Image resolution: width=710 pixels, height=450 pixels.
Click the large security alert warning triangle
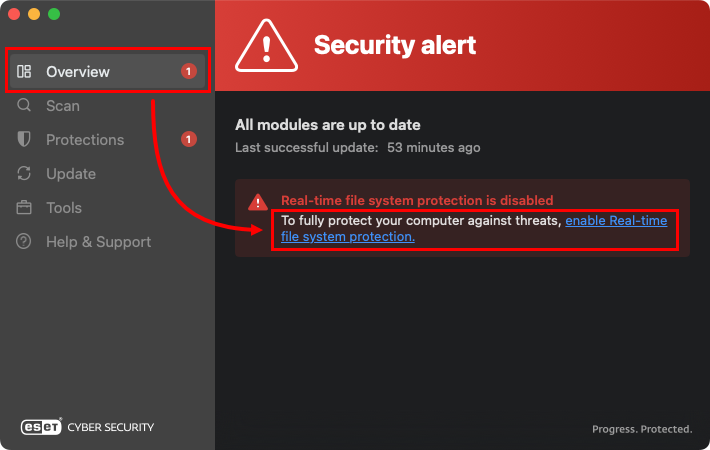(x=265, y=46)
